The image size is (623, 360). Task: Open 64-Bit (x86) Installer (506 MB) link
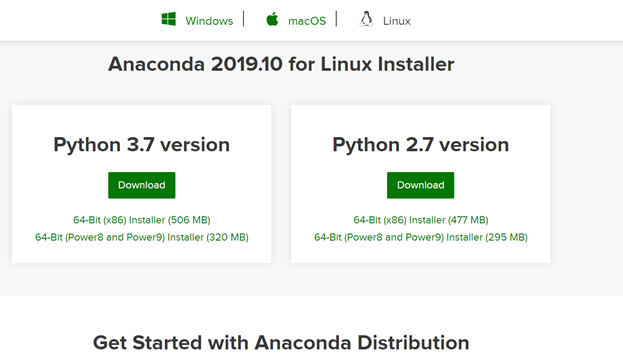[x=141, y=220]
